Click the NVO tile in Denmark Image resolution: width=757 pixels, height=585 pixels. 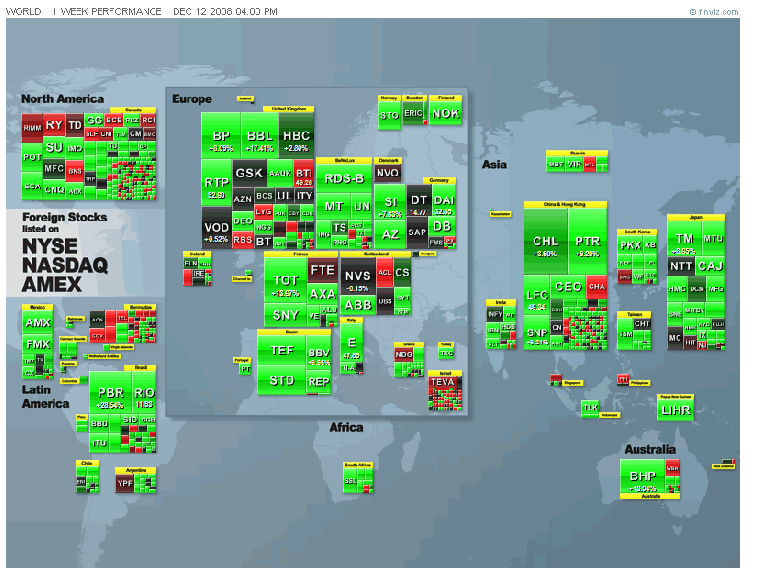pos(387,173)
